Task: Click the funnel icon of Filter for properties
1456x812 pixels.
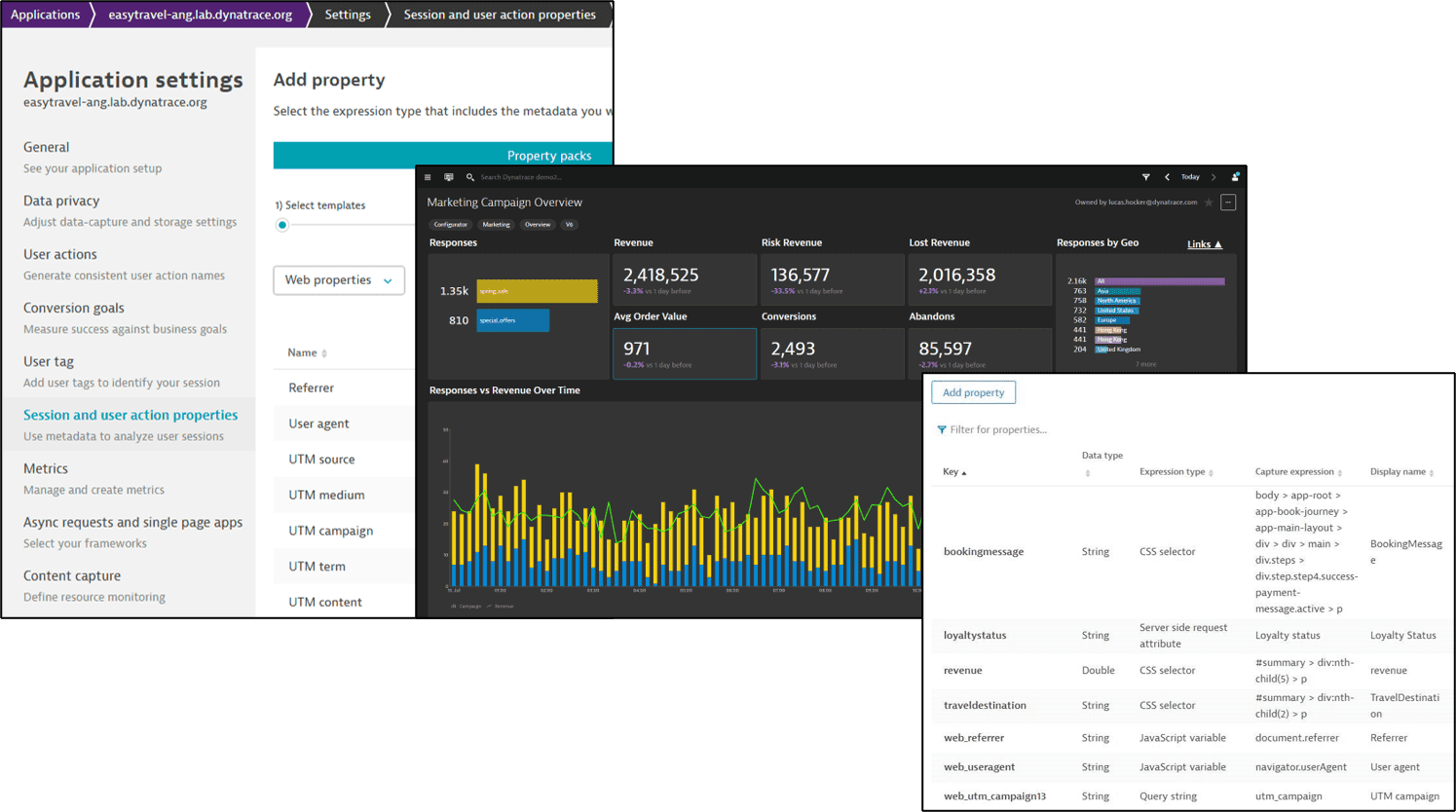Action: click(941, 429)
